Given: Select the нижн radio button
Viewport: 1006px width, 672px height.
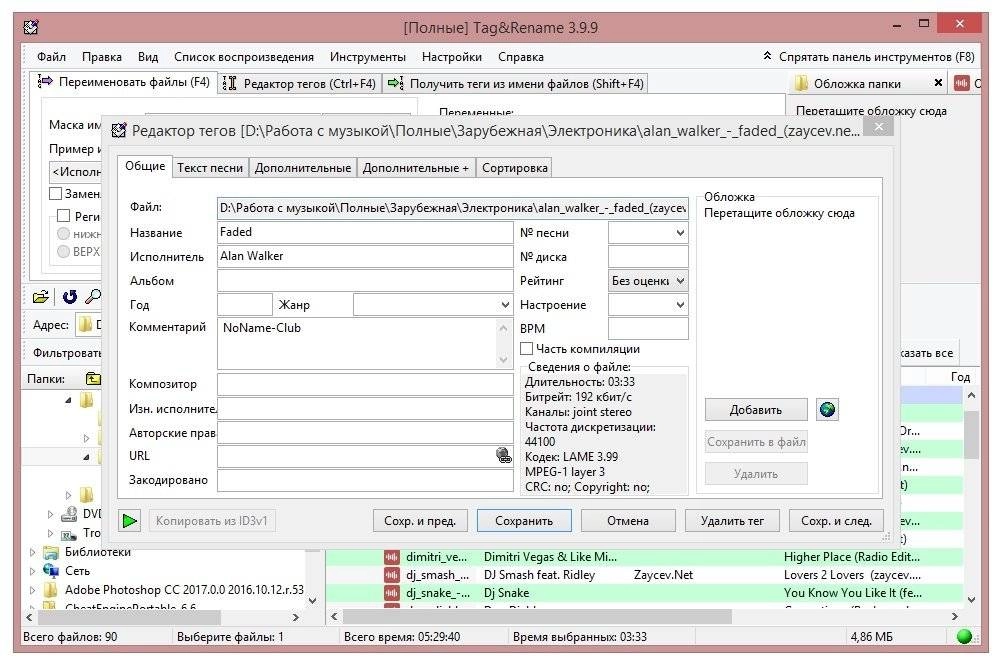Looking at the screenshot, I should coord(64,234).
